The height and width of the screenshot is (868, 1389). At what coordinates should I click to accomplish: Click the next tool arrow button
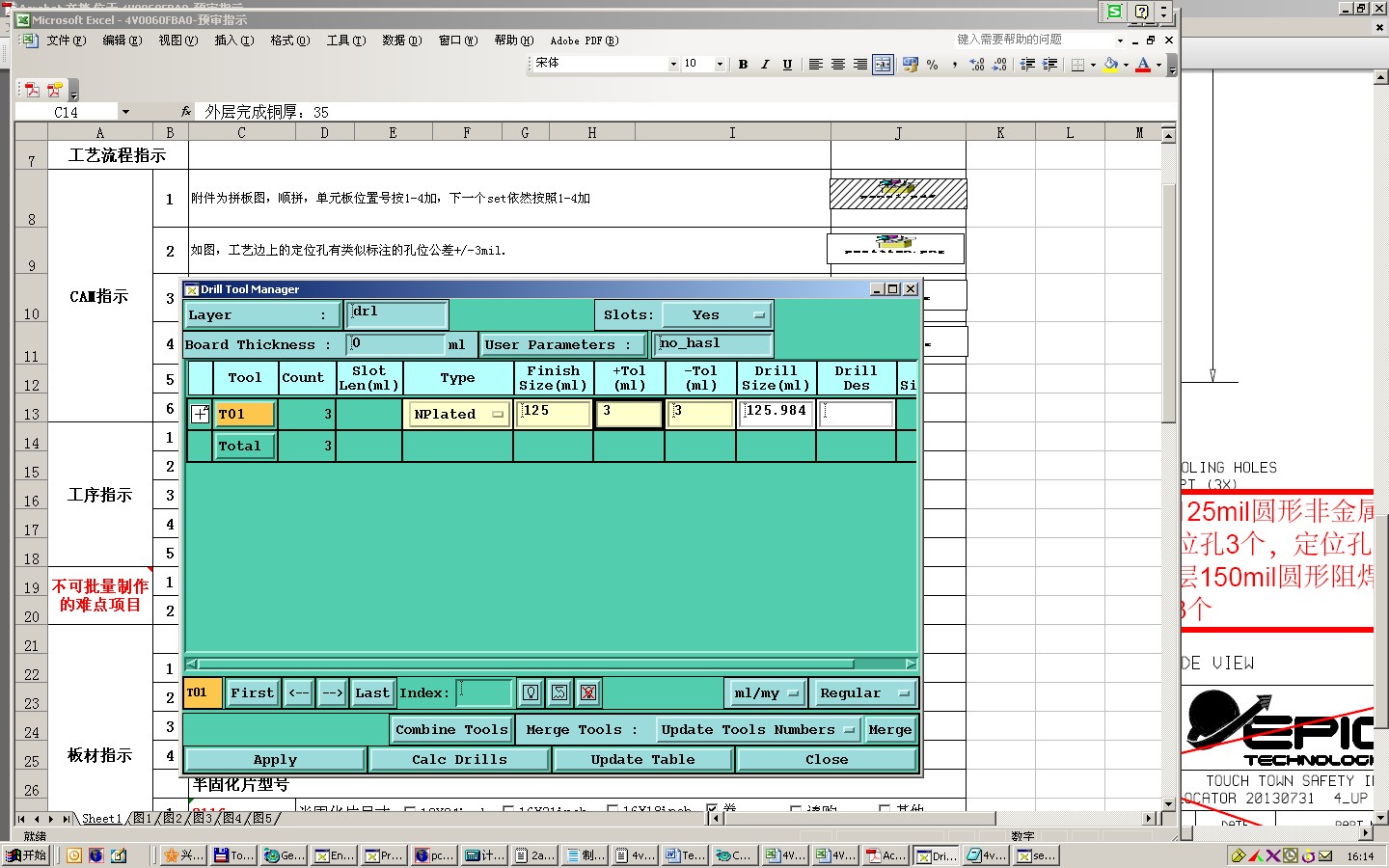[333, 692]
